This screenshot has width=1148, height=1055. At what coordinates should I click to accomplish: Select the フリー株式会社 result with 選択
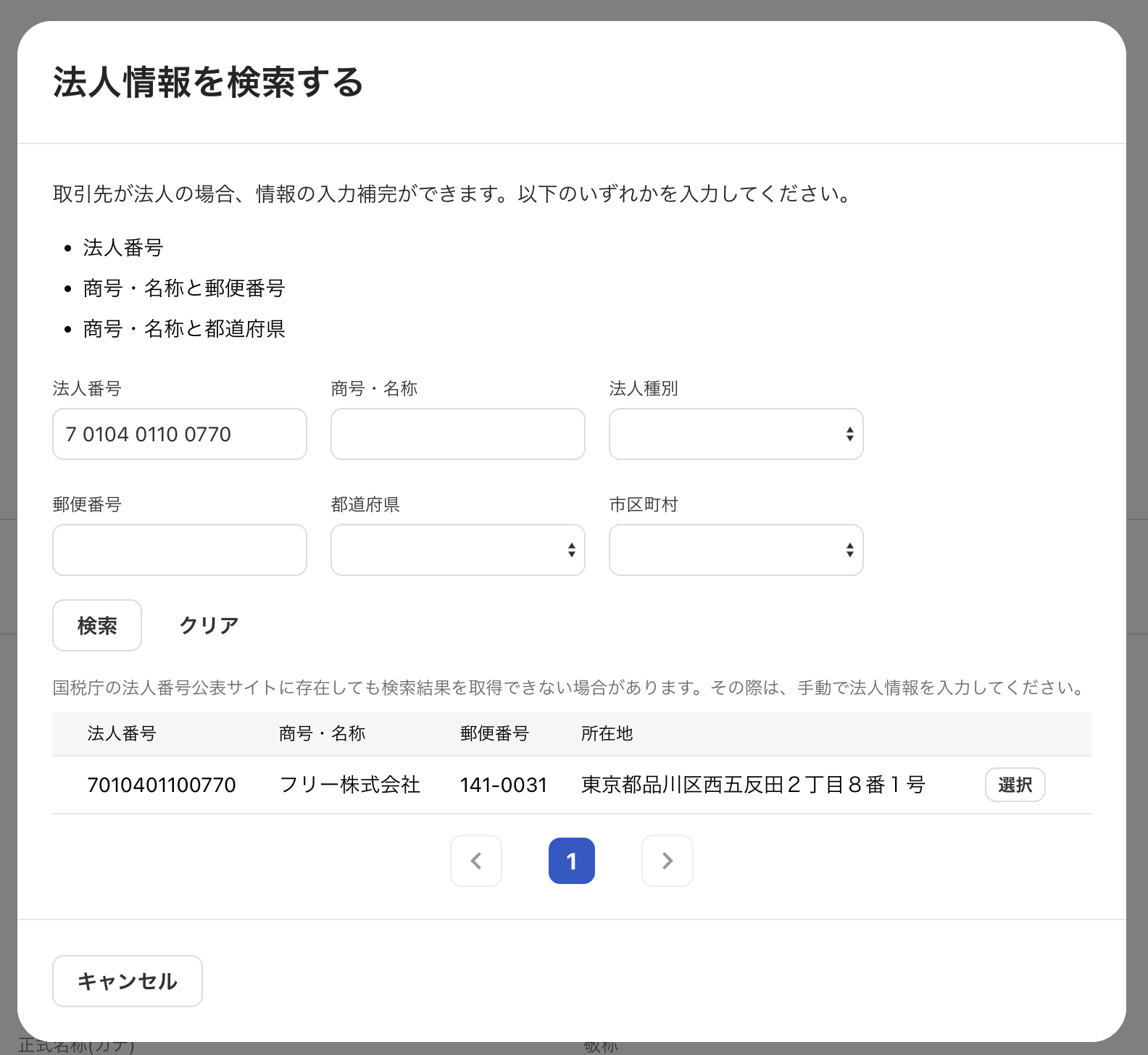point(1015,785)
